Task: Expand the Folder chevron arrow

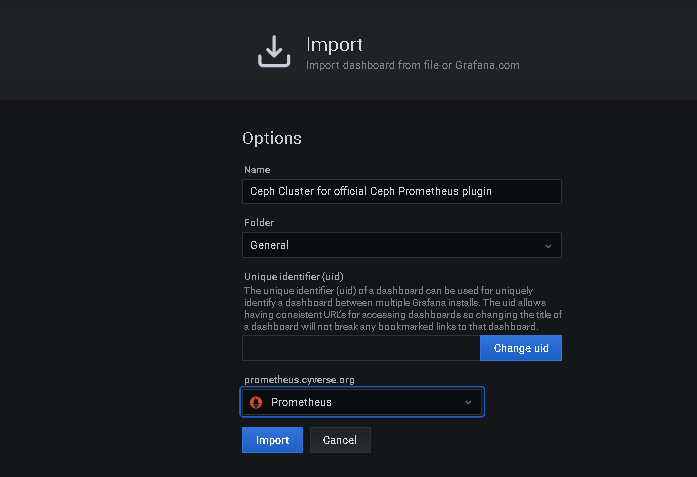Action: (548, 246)
